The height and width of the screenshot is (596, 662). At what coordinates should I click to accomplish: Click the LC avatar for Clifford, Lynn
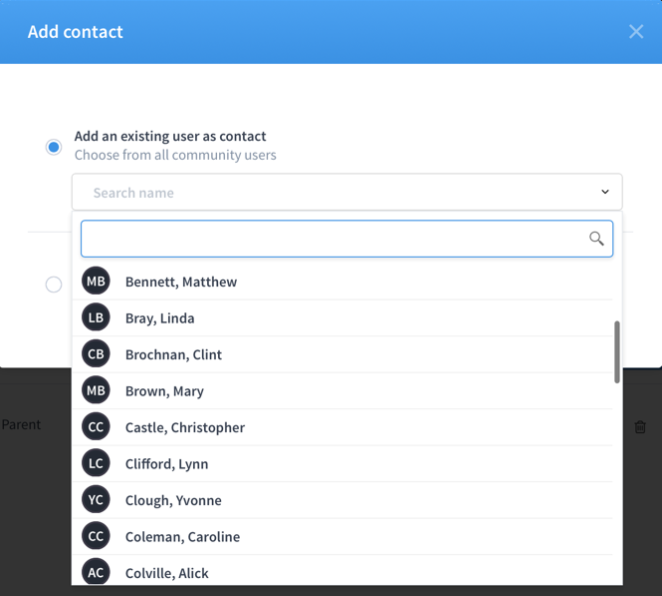point(96,463)
